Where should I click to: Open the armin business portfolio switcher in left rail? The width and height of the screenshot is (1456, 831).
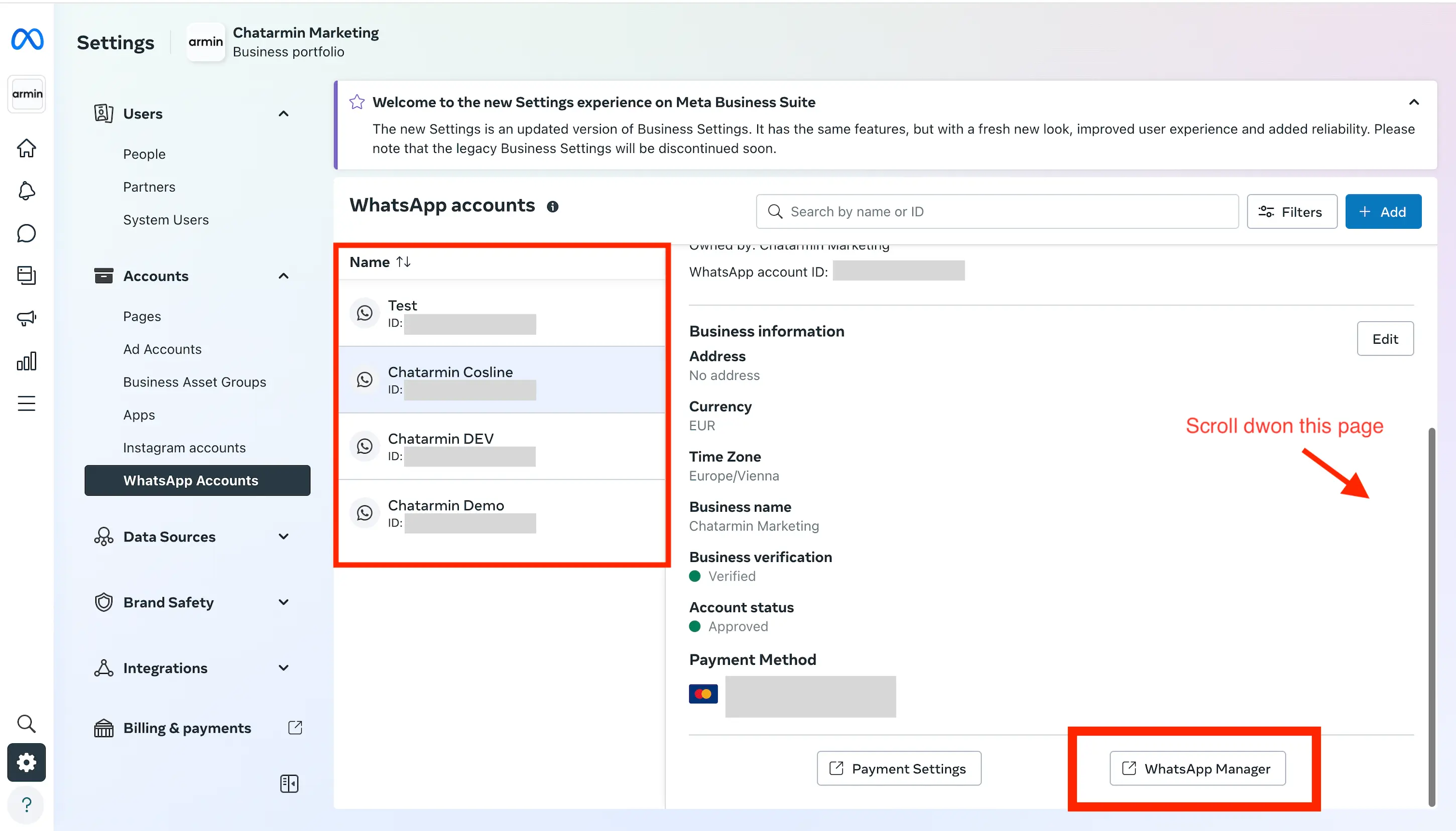[x=27, y=94]
